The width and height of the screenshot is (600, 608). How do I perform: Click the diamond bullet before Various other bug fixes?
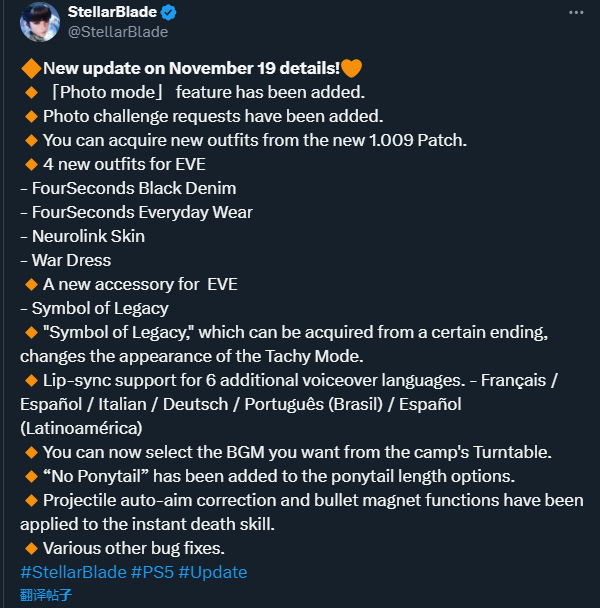pyautogui.click(x=31, y=549)
